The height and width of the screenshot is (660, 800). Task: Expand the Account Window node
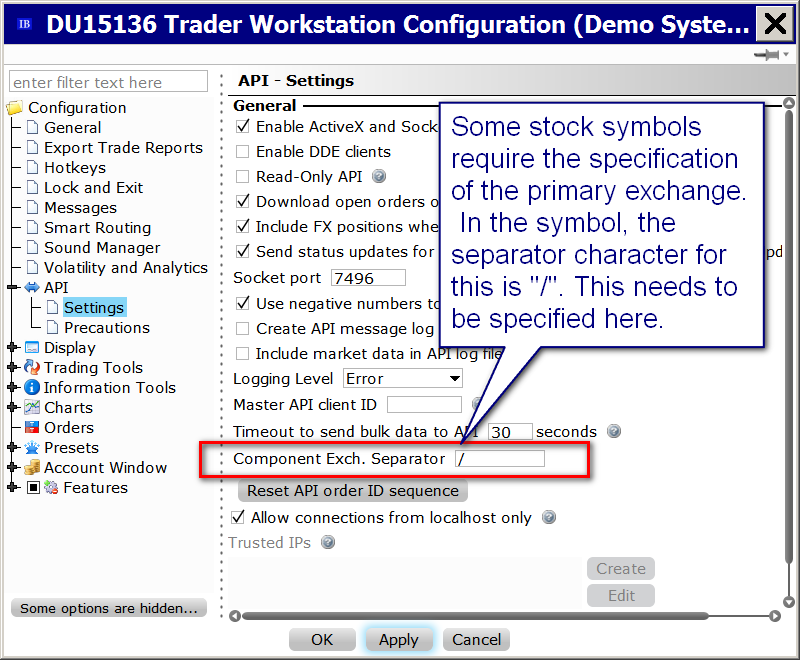(13, 467)
